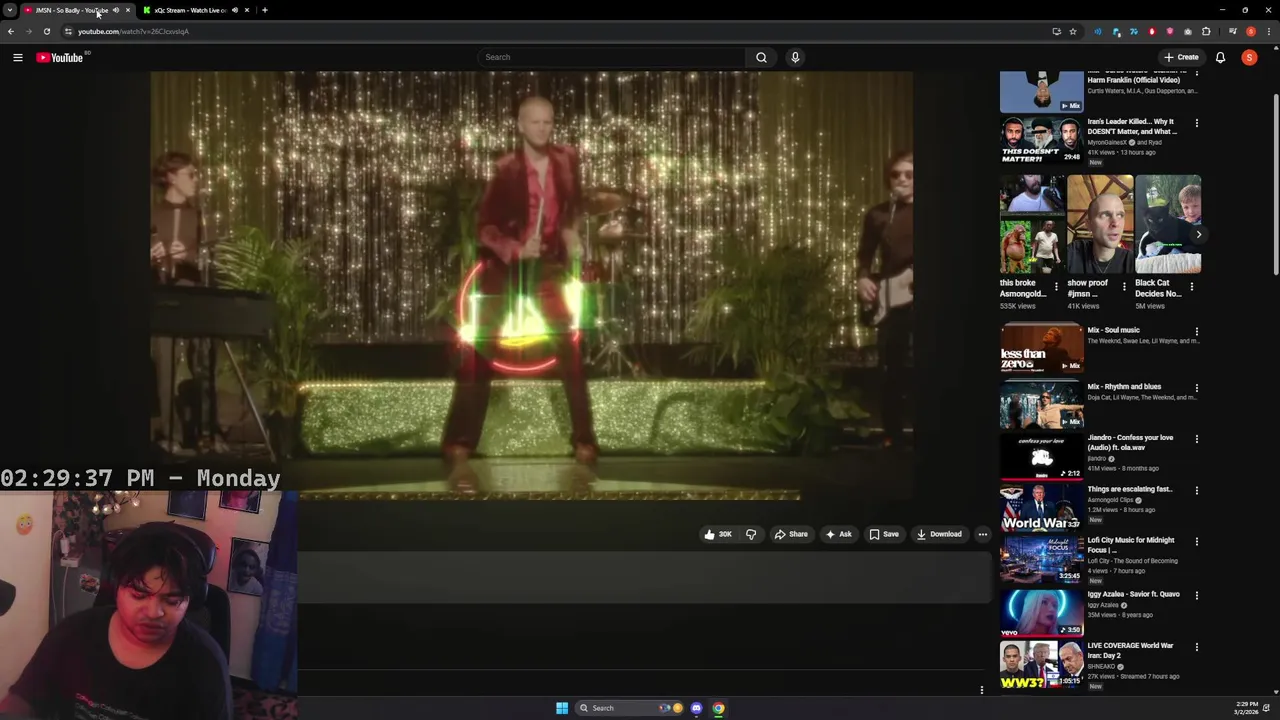Open Lofi City Music Midnight Focus thumbnail
The height and width of the screenshot is (720, 1280).
click(x=1041, y=559)
